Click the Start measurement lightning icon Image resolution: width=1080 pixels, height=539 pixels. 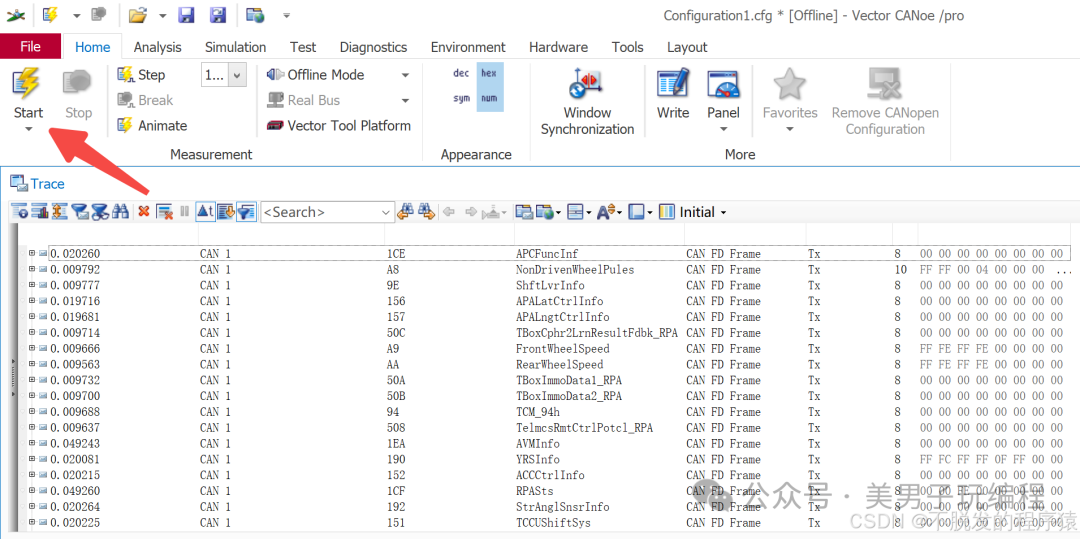click(x=28, y=84)
